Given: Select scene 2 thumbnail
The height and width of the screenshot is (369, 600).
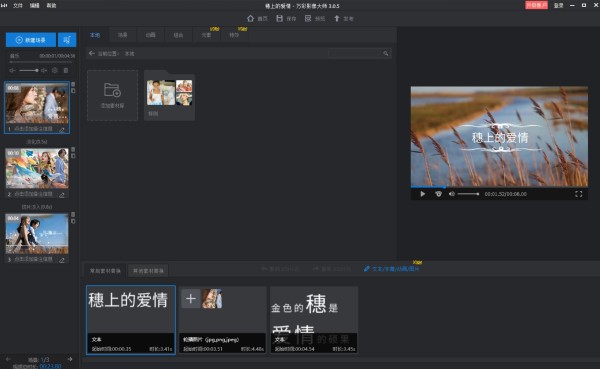Looking at the screenshot, I should tap(37, 168).
